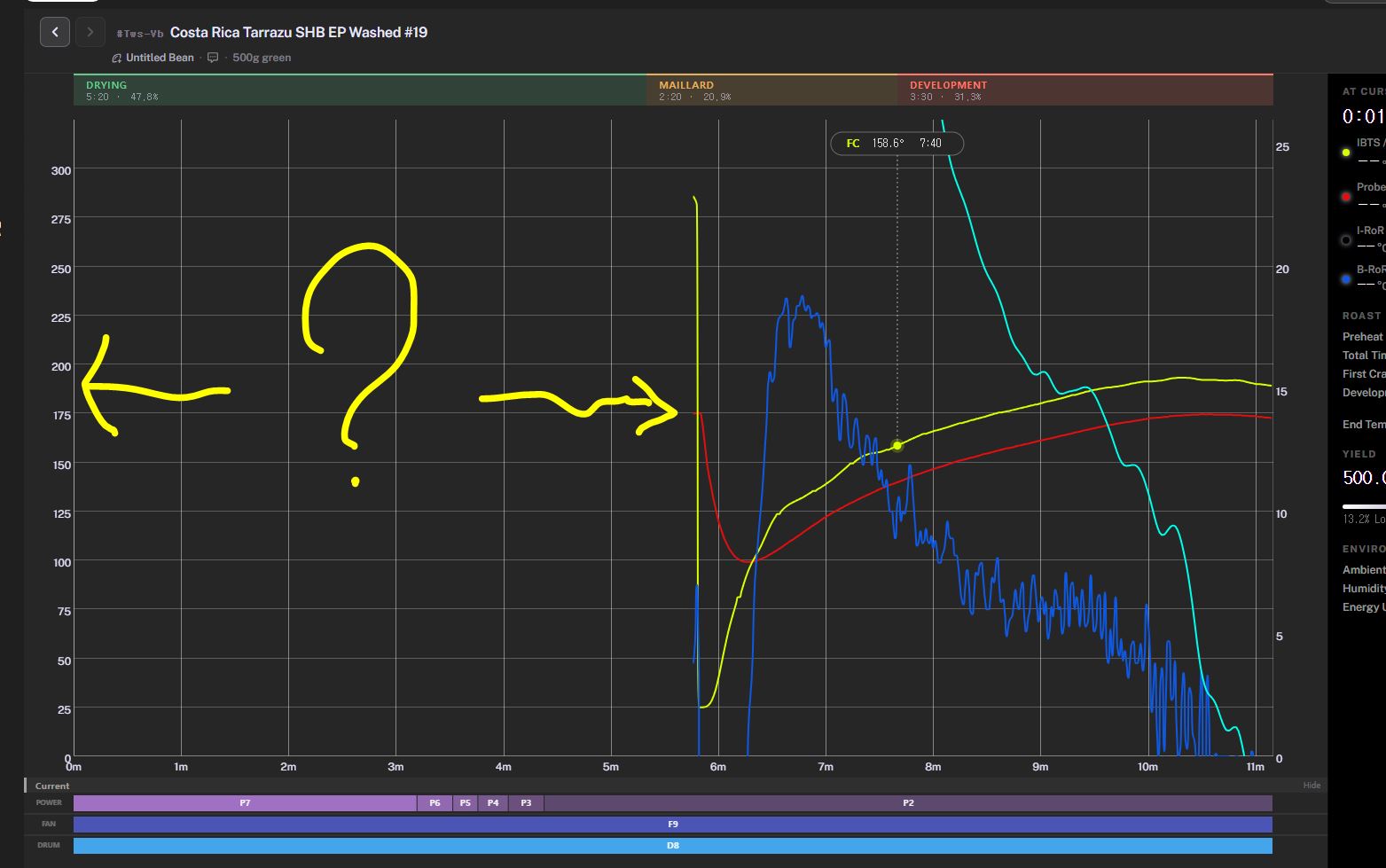Screen dimensions: 1386x868
Task: Select the P2 power segment
Action: coord(908,803)
